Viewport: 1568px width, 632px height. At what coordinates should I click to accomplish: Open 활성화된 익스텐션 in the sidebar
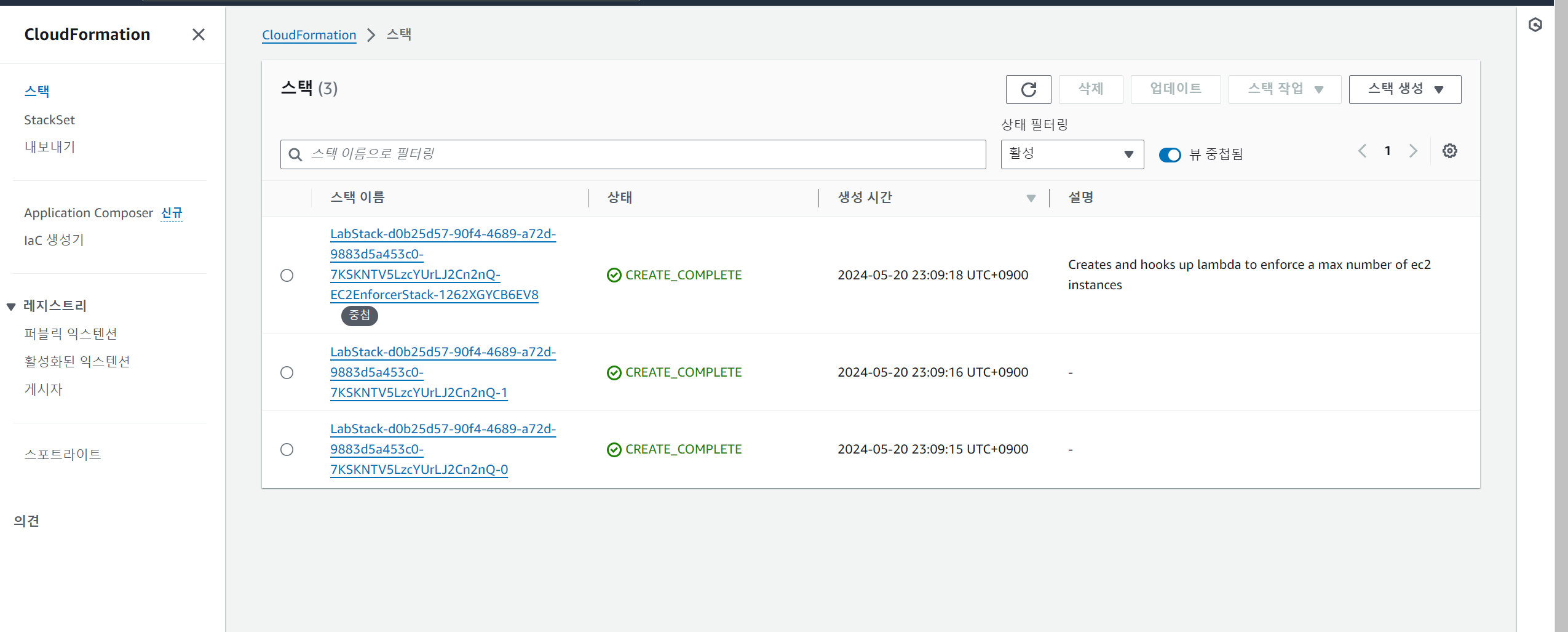pyautogui.click(x=77, y=361)
